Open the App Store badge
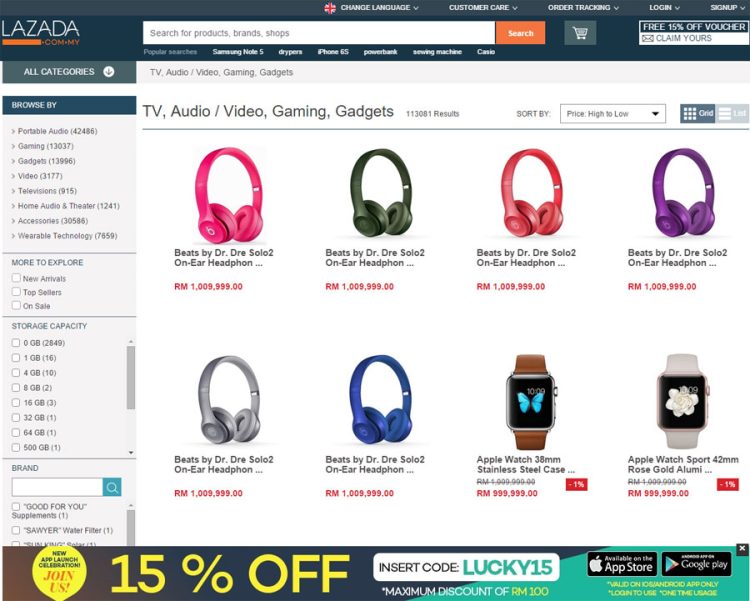Image resolution: width=750 pixels, height=601 pixels. [622, 564]
